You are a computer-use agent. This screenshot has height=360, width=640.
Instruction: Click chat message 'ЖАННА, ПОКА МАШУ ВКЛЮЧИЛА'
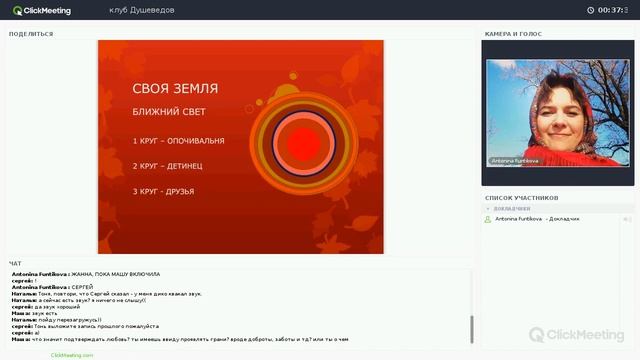pyautogui.click(x=116, y=274)
